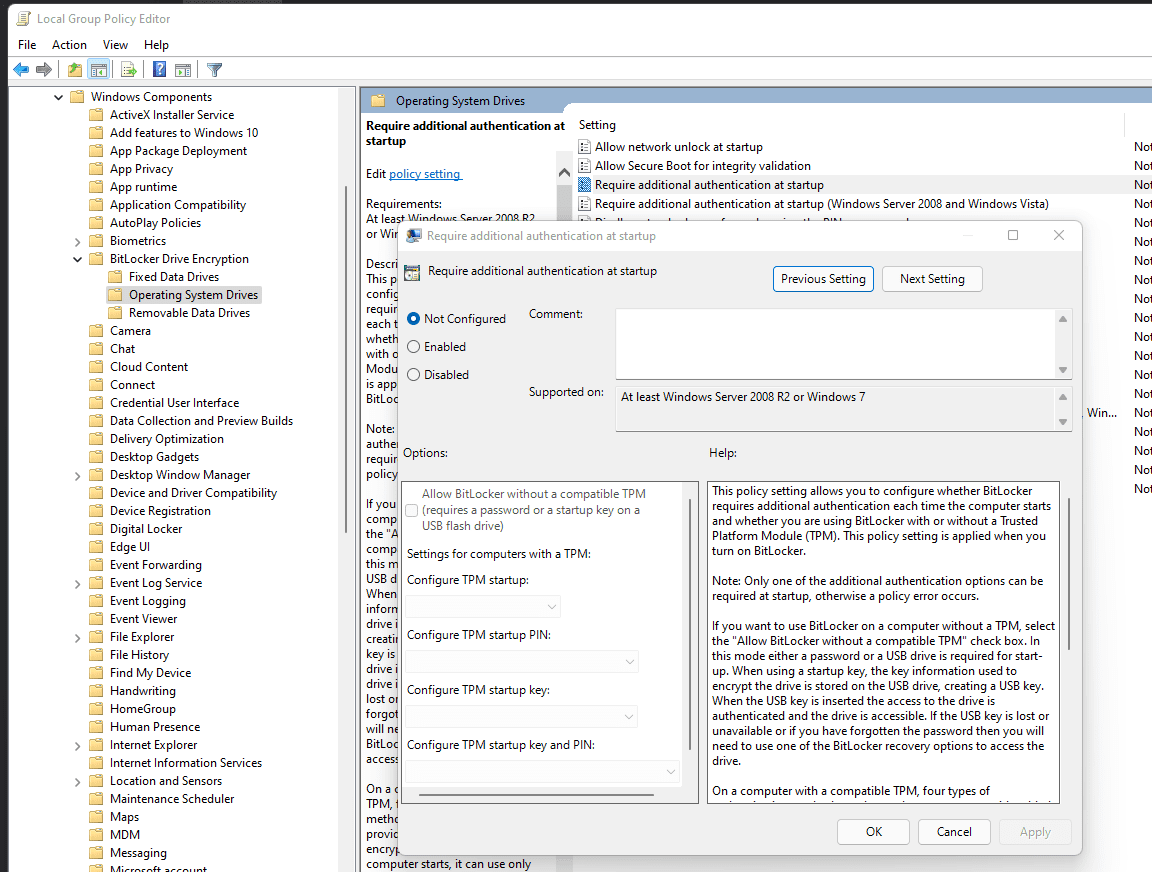The width and height of the screenshot is (1152, 872).
Task: Open the Help menu
Action: click(156, 45)
